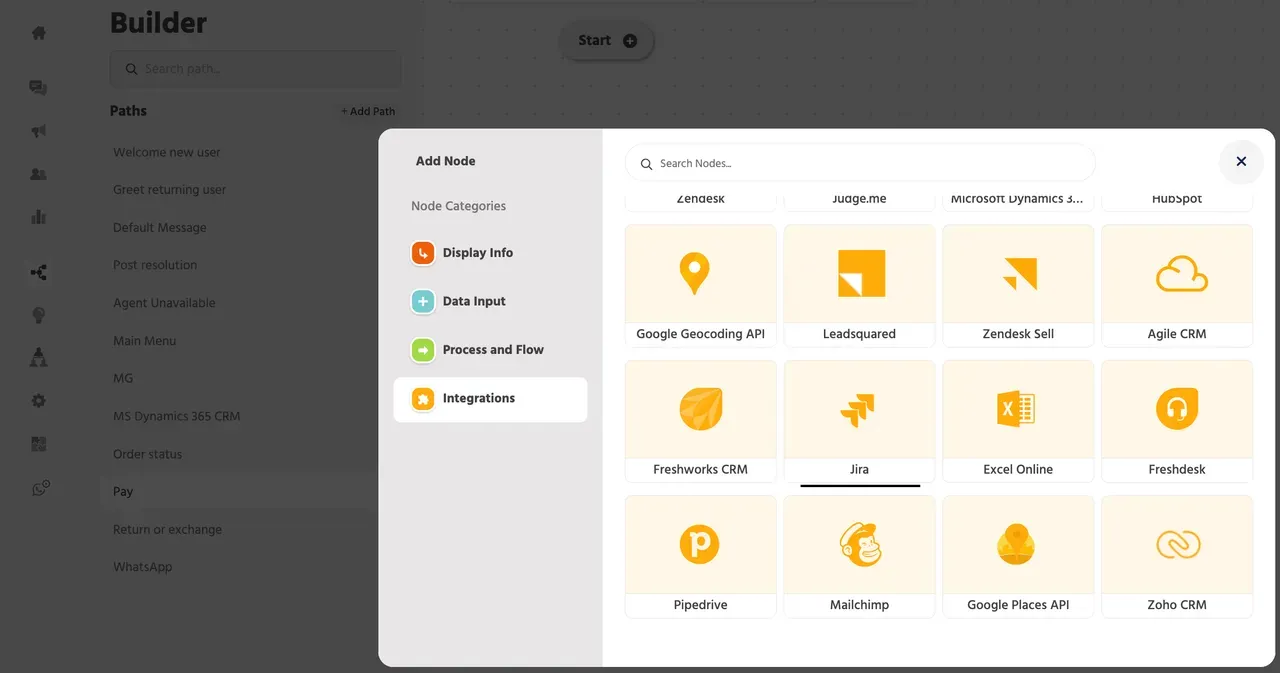1280x673 pixels.
Task: Open the chat conversations sidebar icon
Action: coord(38,88)
